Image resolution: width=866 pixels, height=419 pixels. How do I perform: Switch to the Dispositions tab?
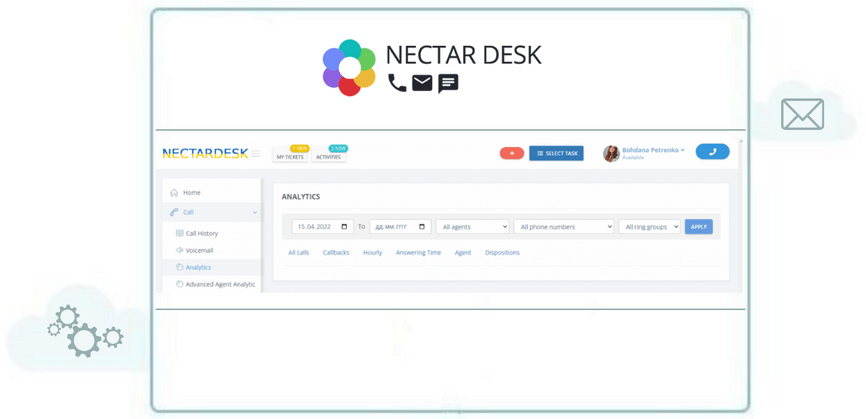[502, 253]
